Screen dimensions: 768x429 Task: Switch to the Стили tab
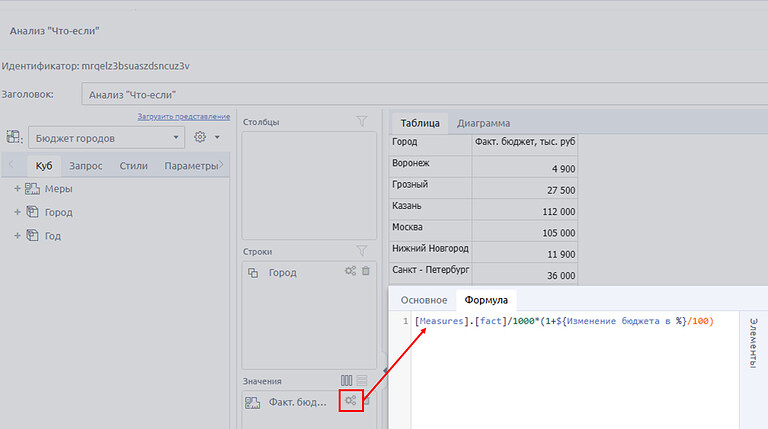point(133,166)
